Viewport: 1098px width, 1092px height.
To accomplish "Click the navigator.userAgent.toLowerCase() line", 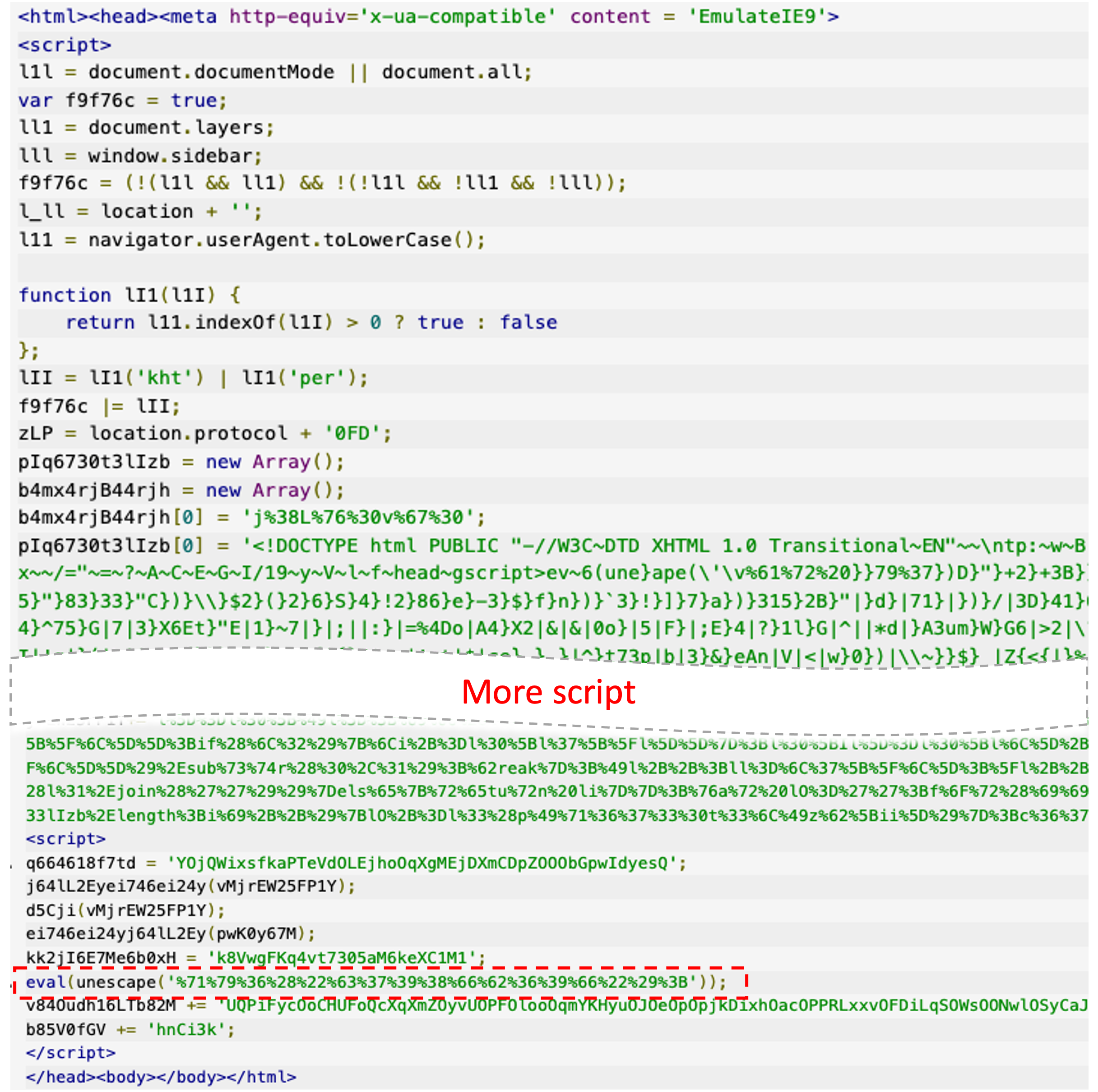I will [252, 240].
